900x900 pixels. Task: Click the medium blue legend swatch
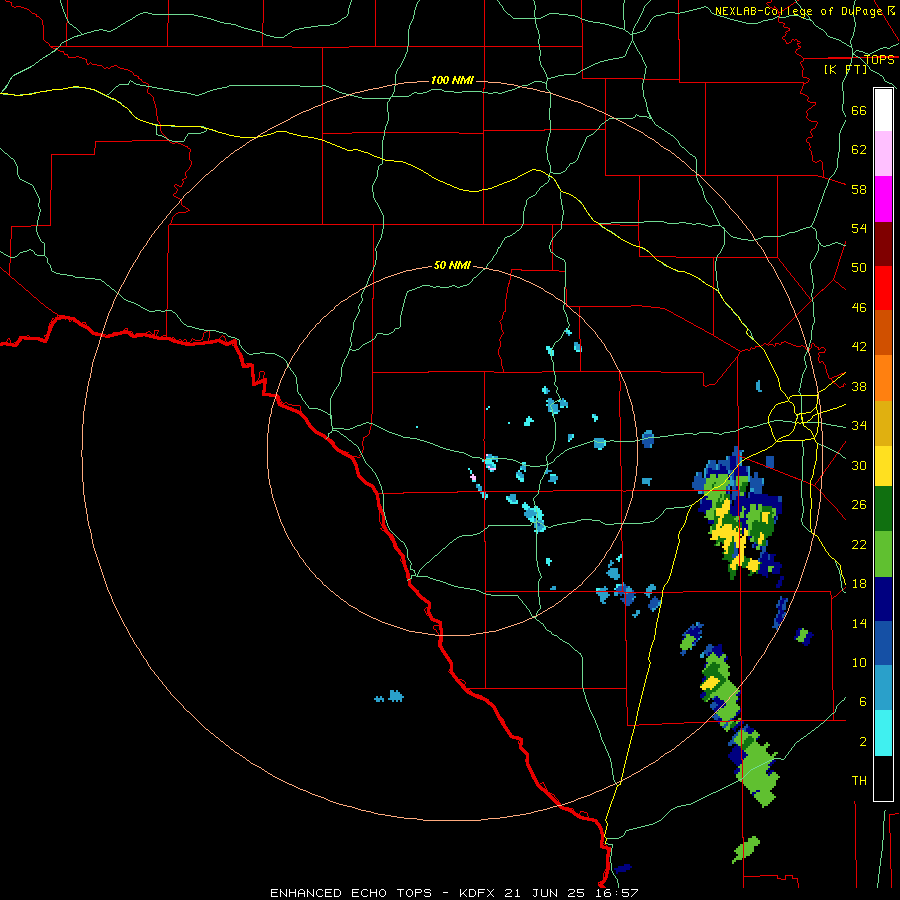click(883, 643)
